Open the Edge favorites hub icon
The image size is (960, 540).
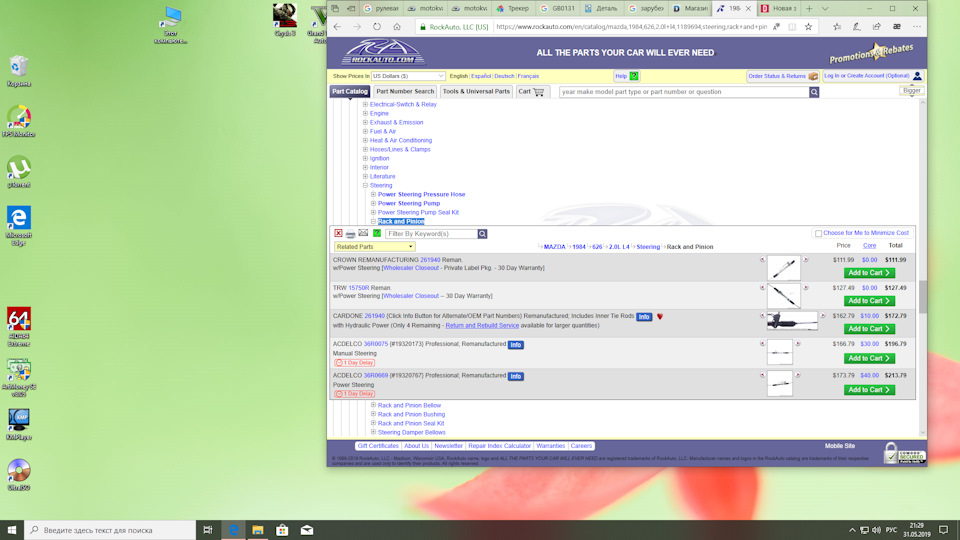pyautogui.click(x=837, y=26)
